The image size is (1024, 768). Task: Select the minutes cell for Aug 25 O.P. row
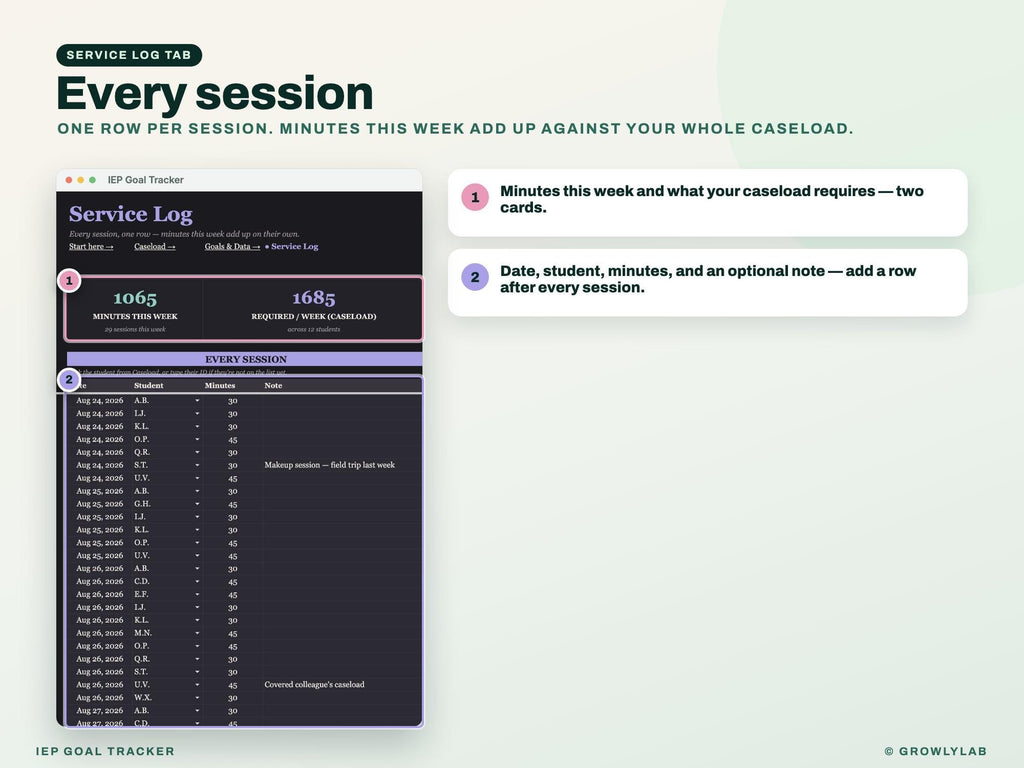232,543
